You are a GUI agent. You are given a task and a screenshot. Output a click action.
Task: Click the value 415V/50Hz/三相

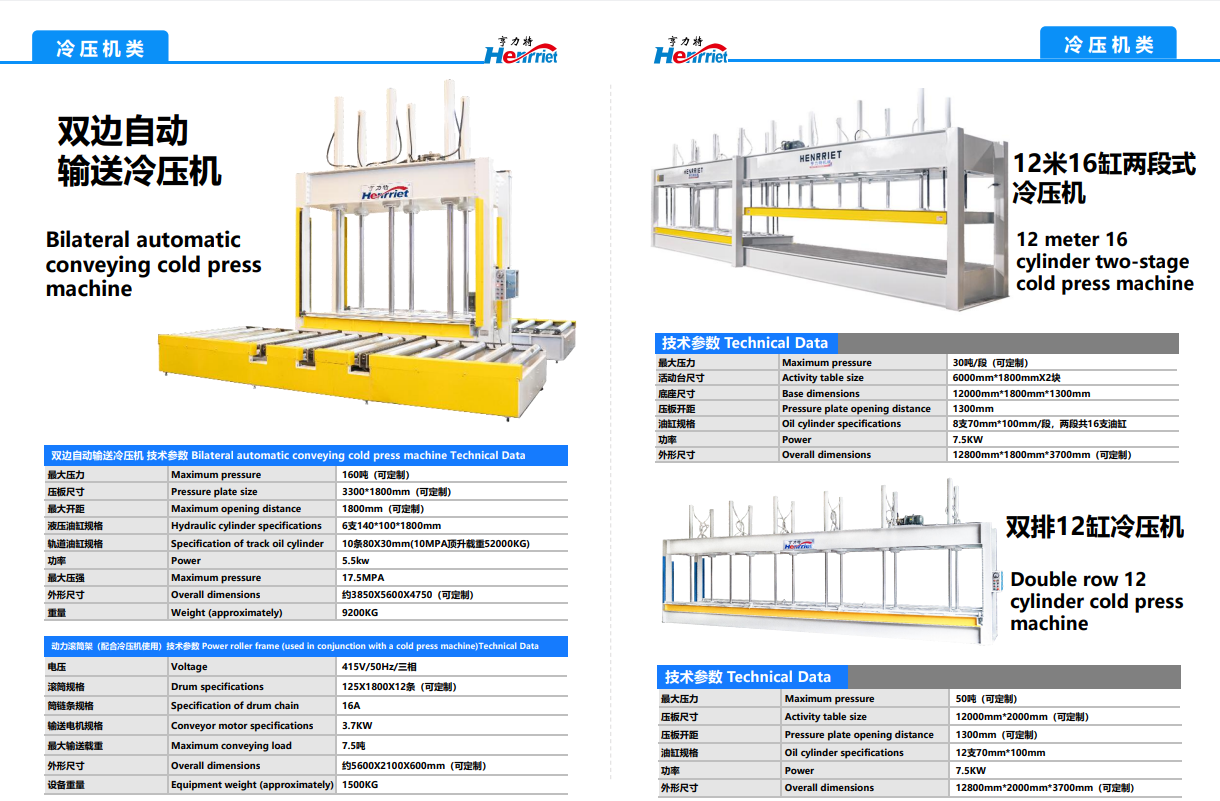click(379, 667)
